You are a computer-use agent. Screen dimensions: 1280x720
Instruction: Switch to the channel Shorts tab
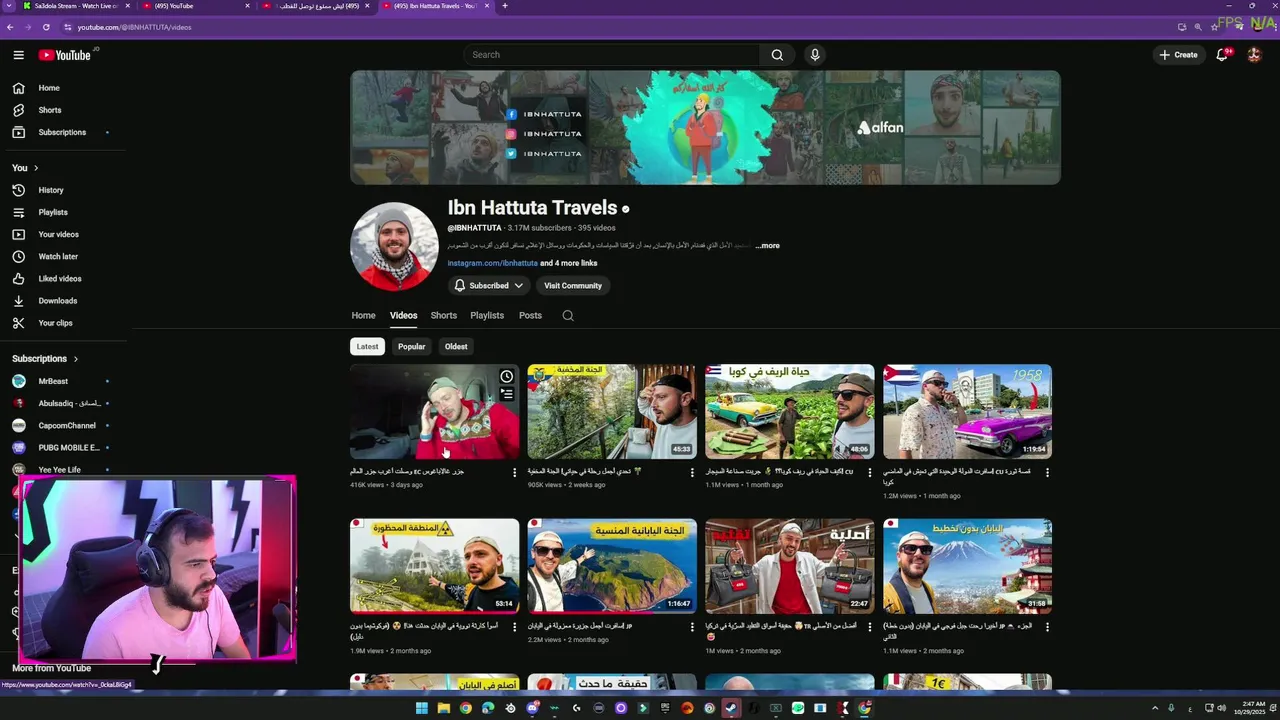tap(443, 315)
